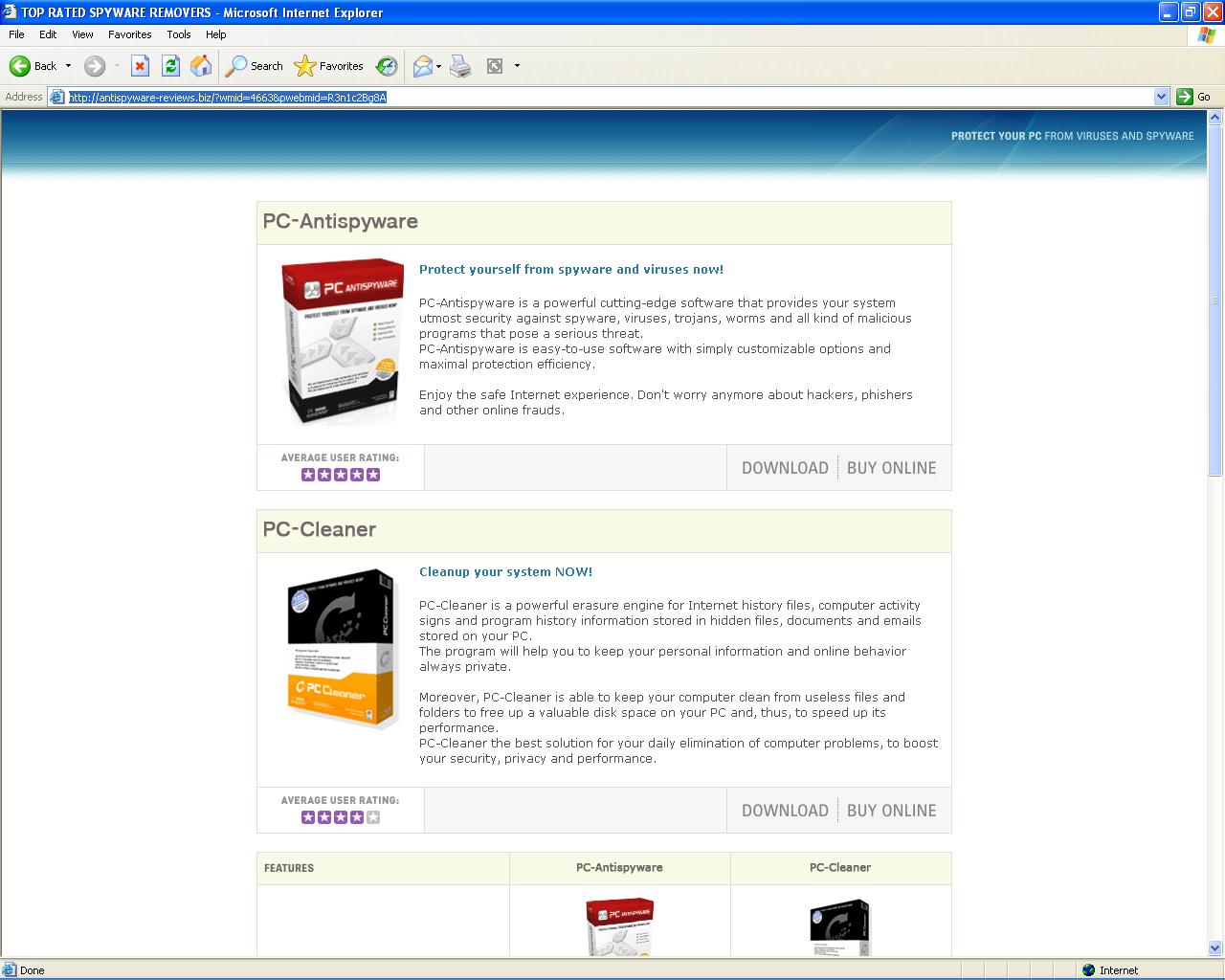The width and height of the screenshot is (1225, 980).
Task: Expand the toolbar overflow dropdown arrow
Action: (517, 66)
